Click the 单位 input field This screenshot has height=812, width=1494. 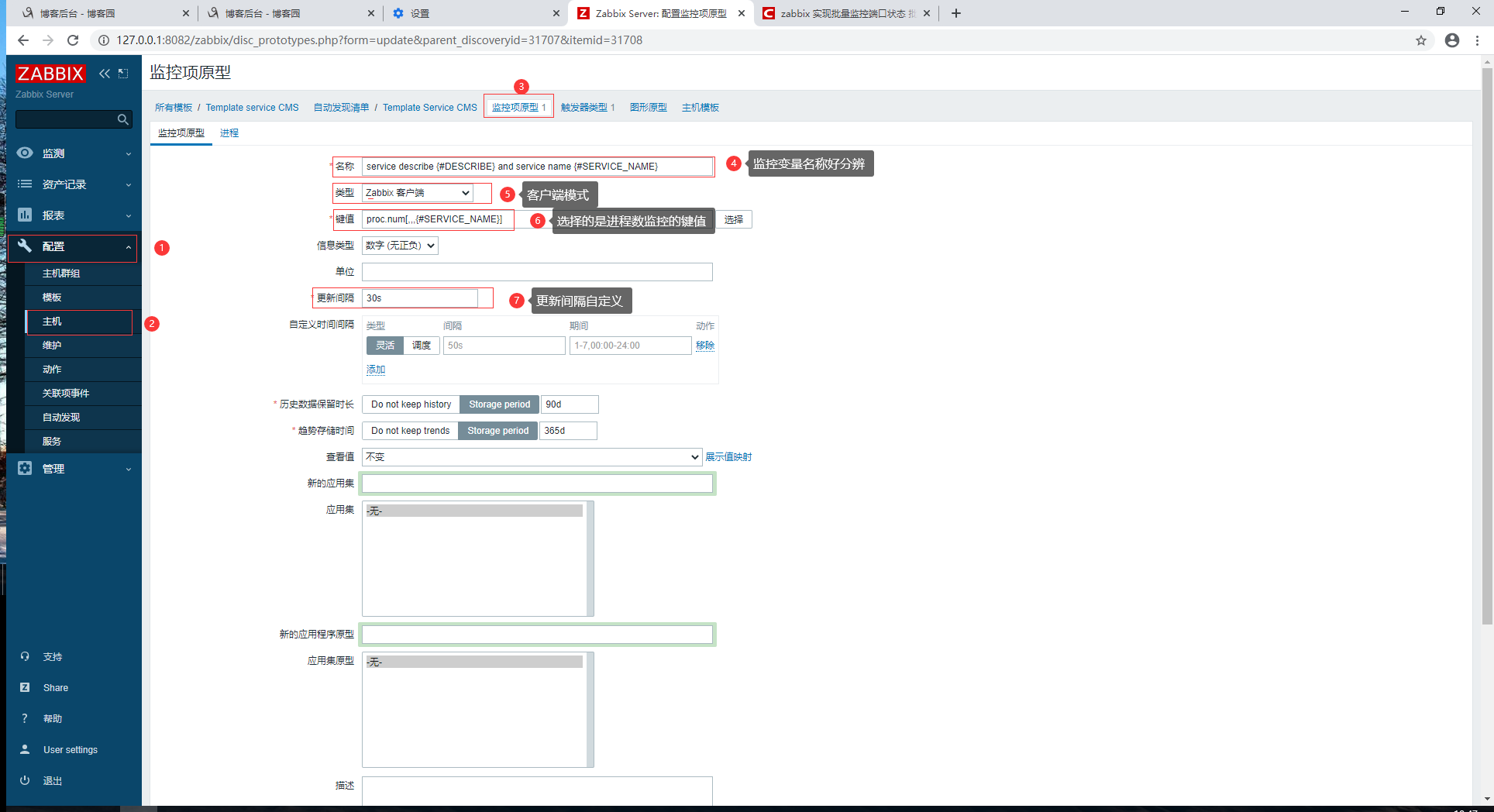coord(537,272)
